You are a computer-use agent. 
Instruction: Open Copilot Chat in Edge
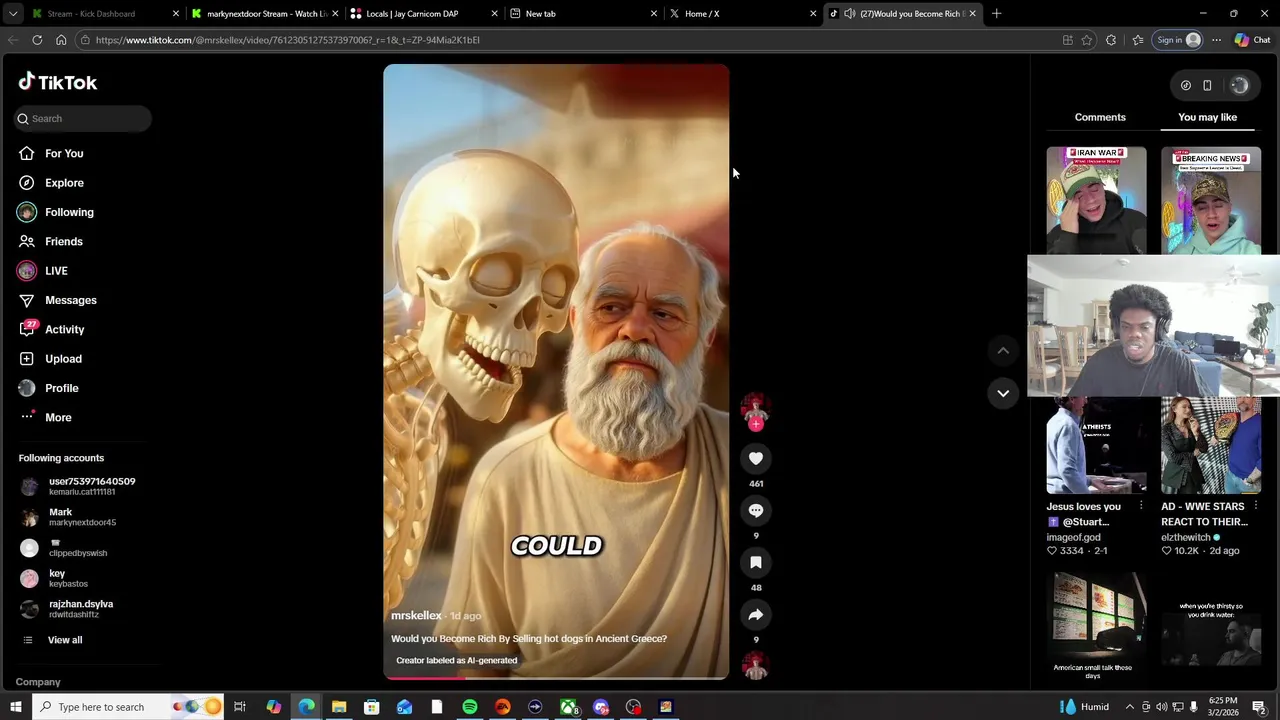pyautogui.click(x=1253, y=40)
